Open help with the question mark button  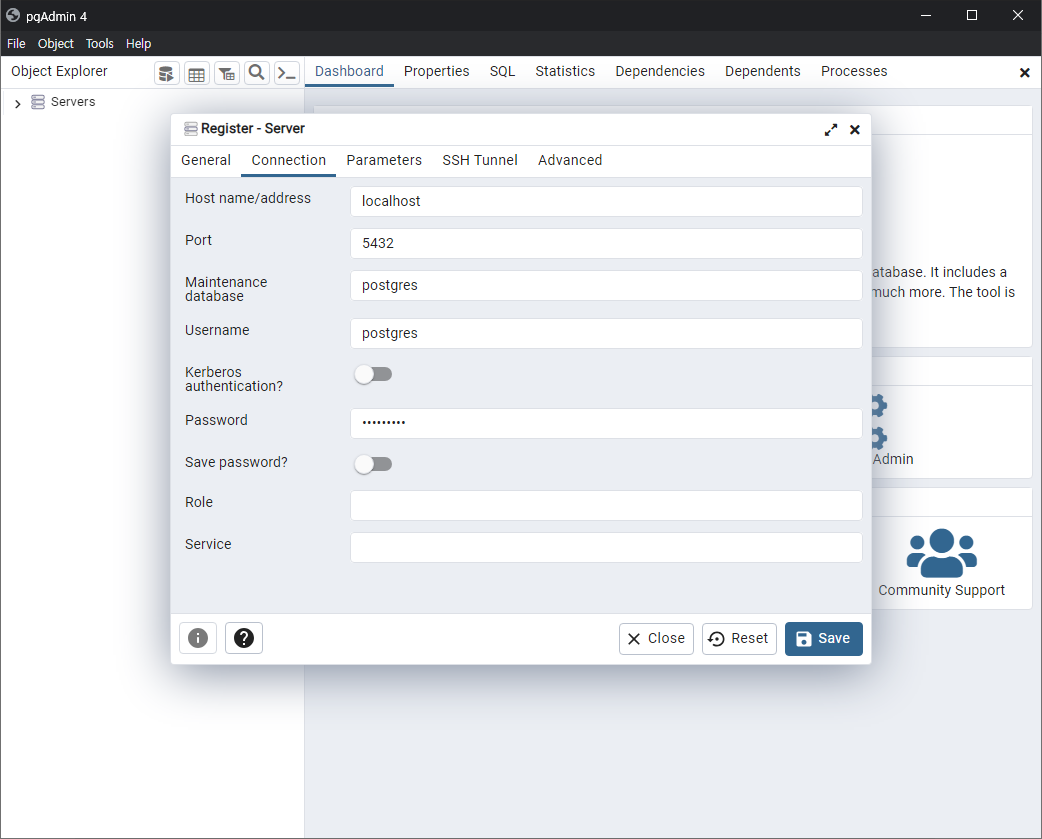point(244,638)
